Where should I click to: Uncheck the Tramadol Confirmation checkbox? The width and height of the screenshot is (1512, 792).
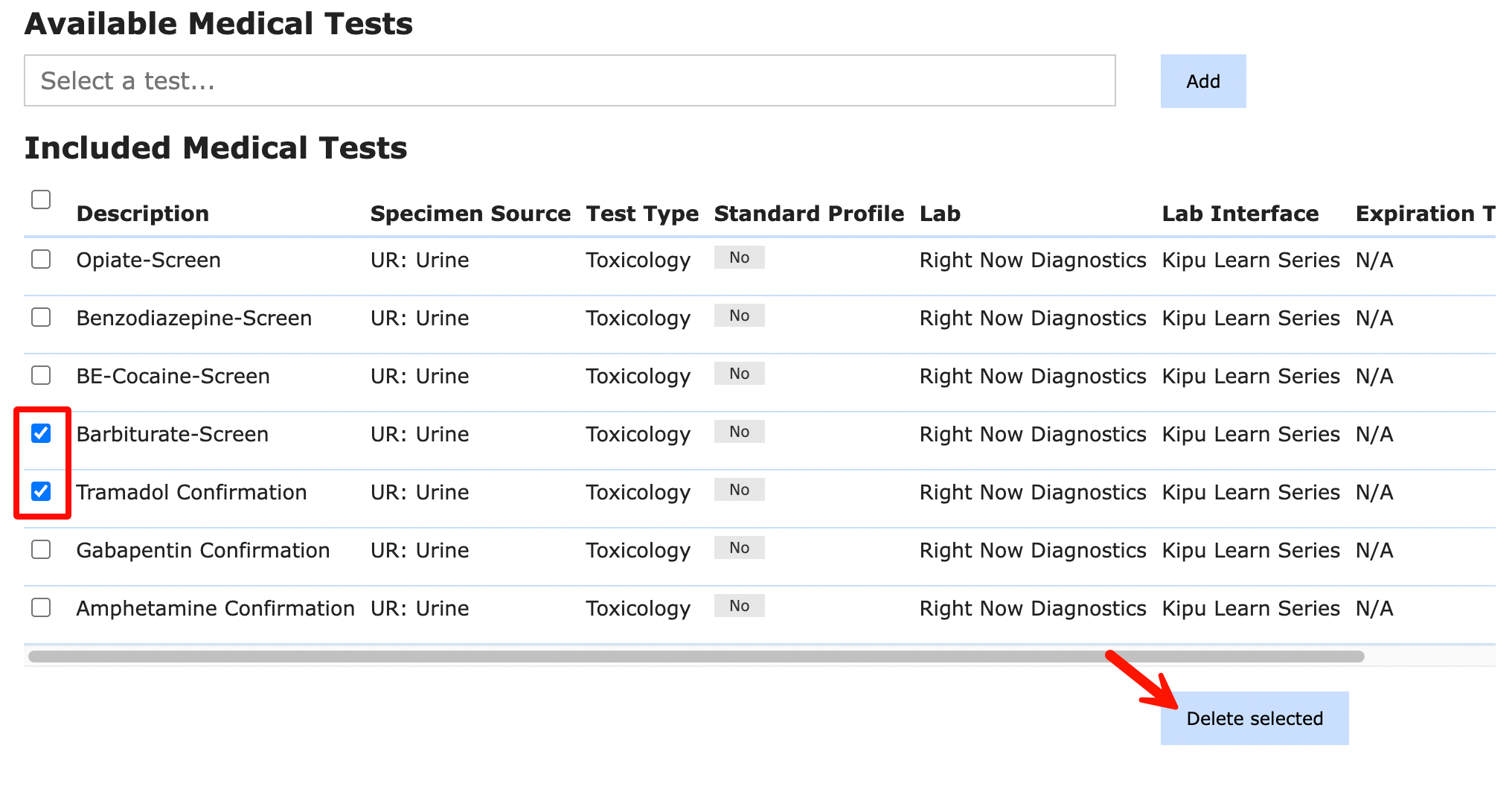(x=41, y=491)
